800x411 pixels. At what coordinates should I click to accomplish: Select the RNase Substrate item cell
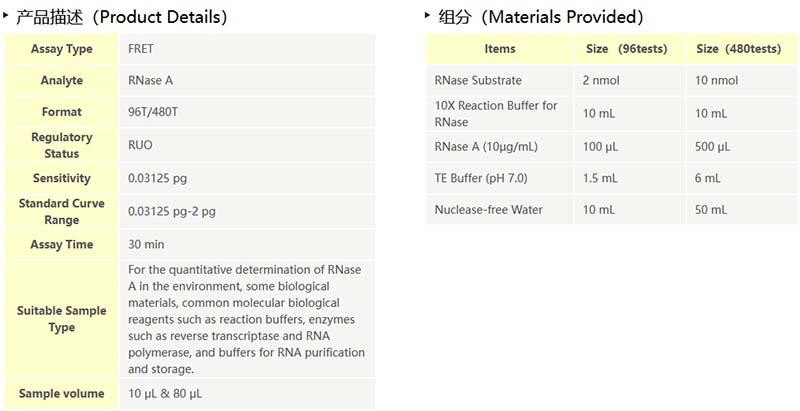[478, 81]
